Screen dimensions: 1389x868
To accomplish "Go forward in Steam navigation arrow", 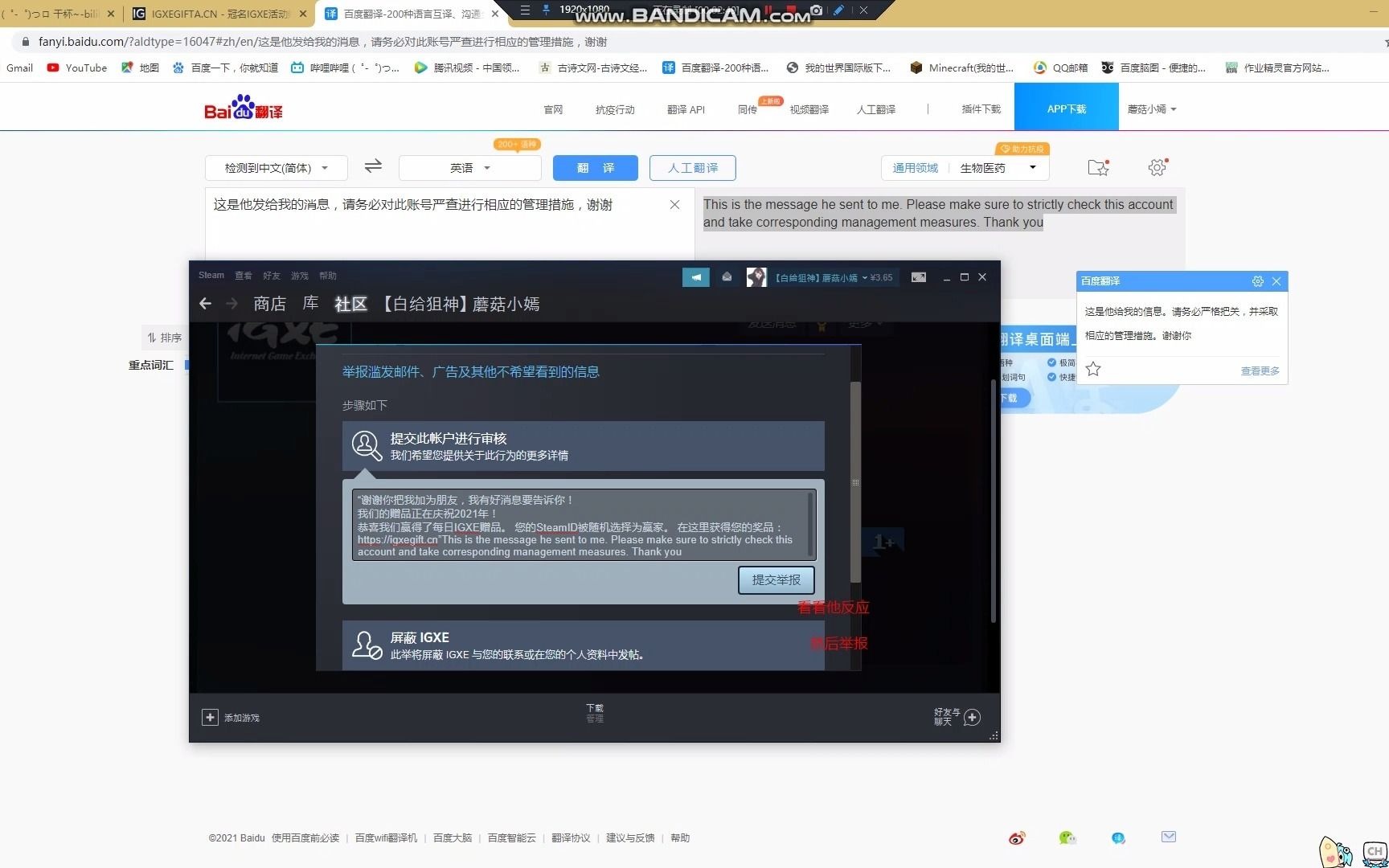I will coord(231,304).
